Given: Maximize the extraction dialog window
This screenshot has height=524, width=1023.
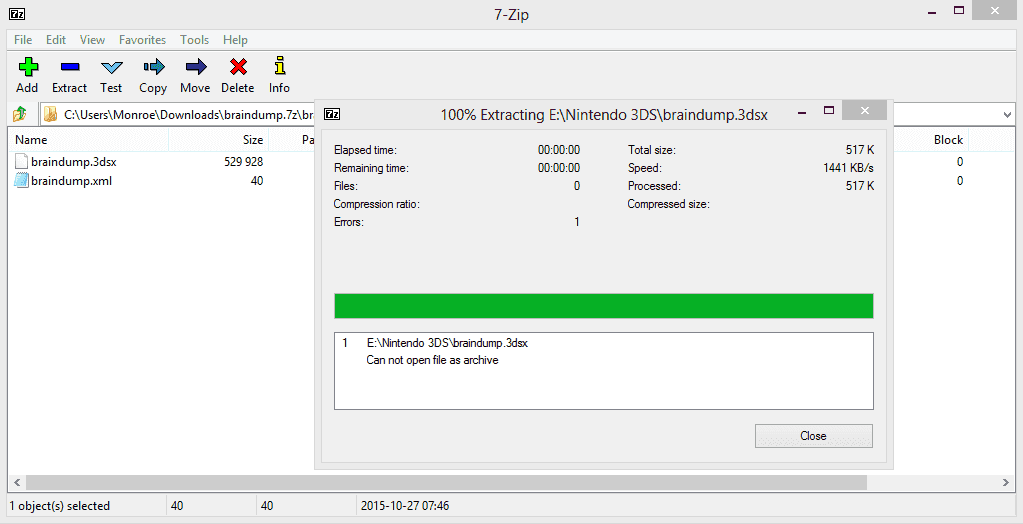Looking at the screenshot, I should point(829,111).
